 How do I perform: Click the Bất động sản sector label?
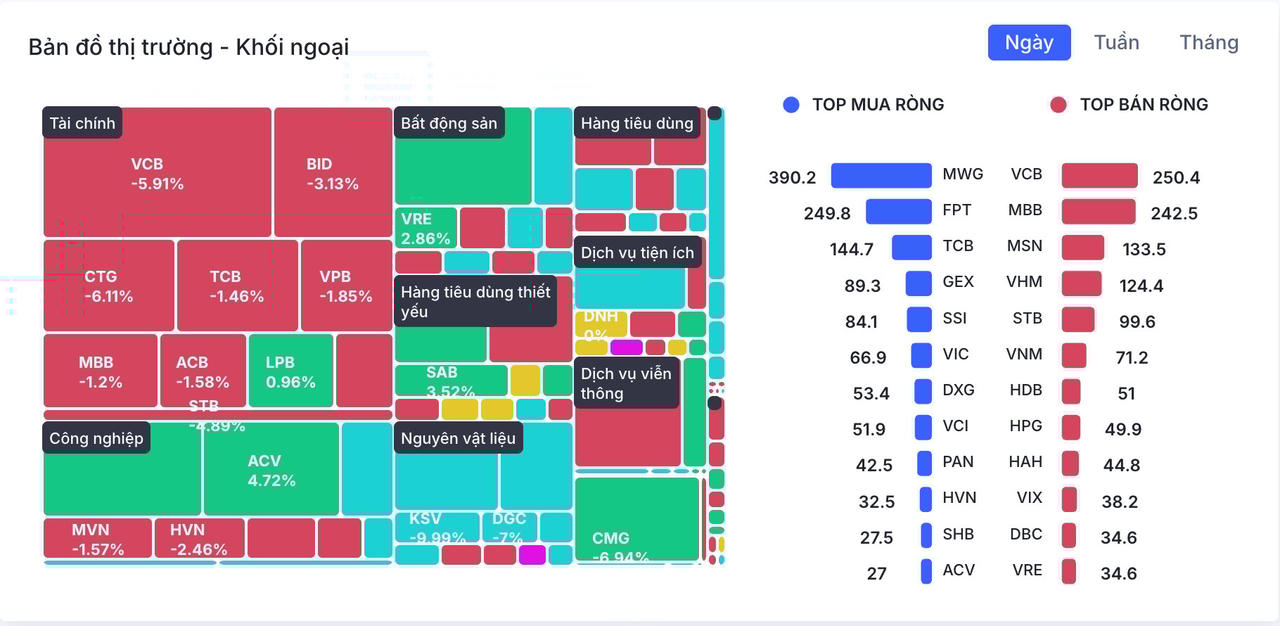pyautogui.click(x=449, y=123)
